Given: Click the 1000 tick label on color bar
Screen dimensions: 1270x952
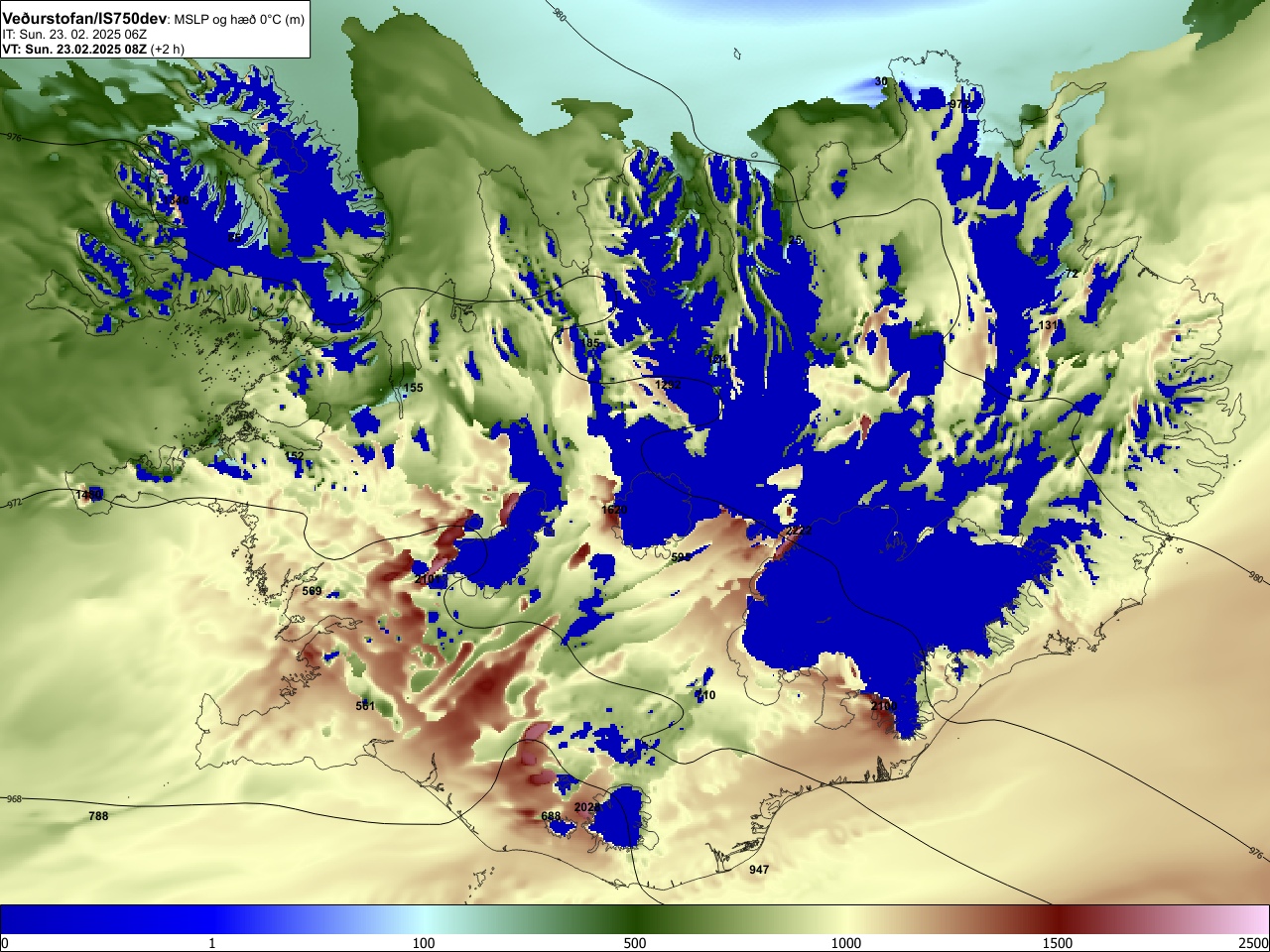Looking at the screenshot, I should [x=846, y=943].
